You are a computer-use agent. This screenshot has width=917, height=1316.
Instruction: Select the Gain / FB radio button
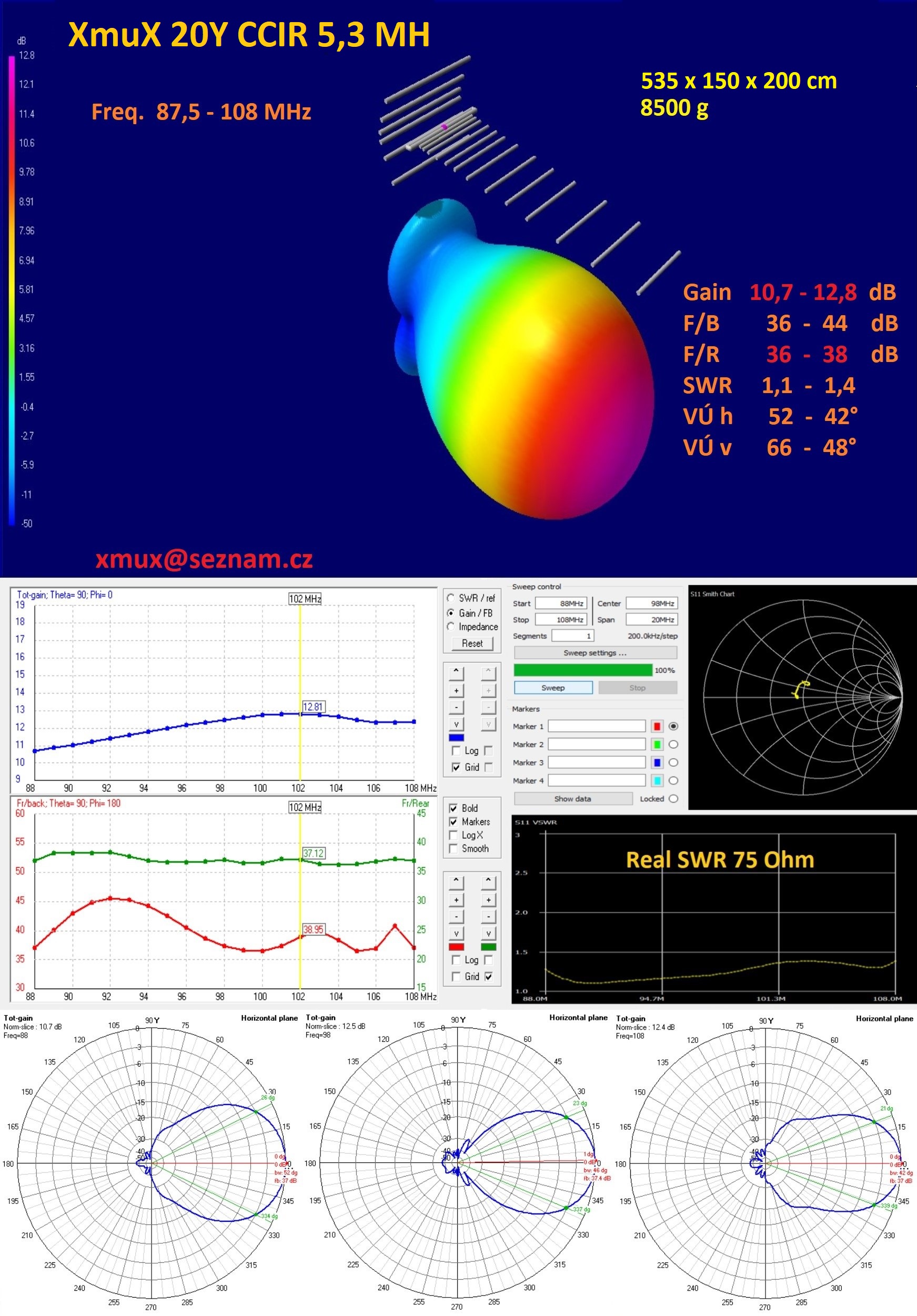(450, 612)
